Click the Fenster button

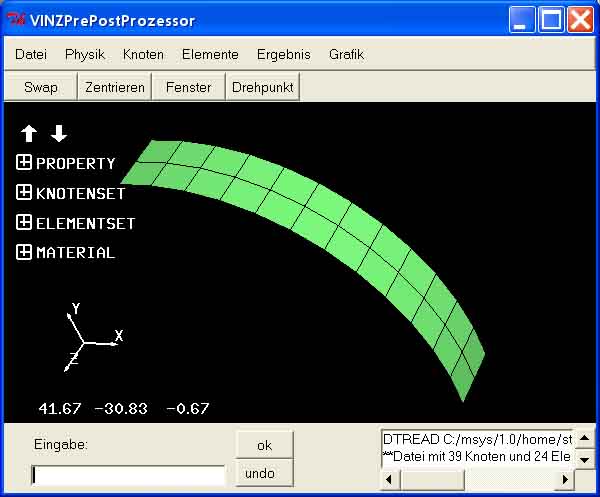tap(188, 87)
